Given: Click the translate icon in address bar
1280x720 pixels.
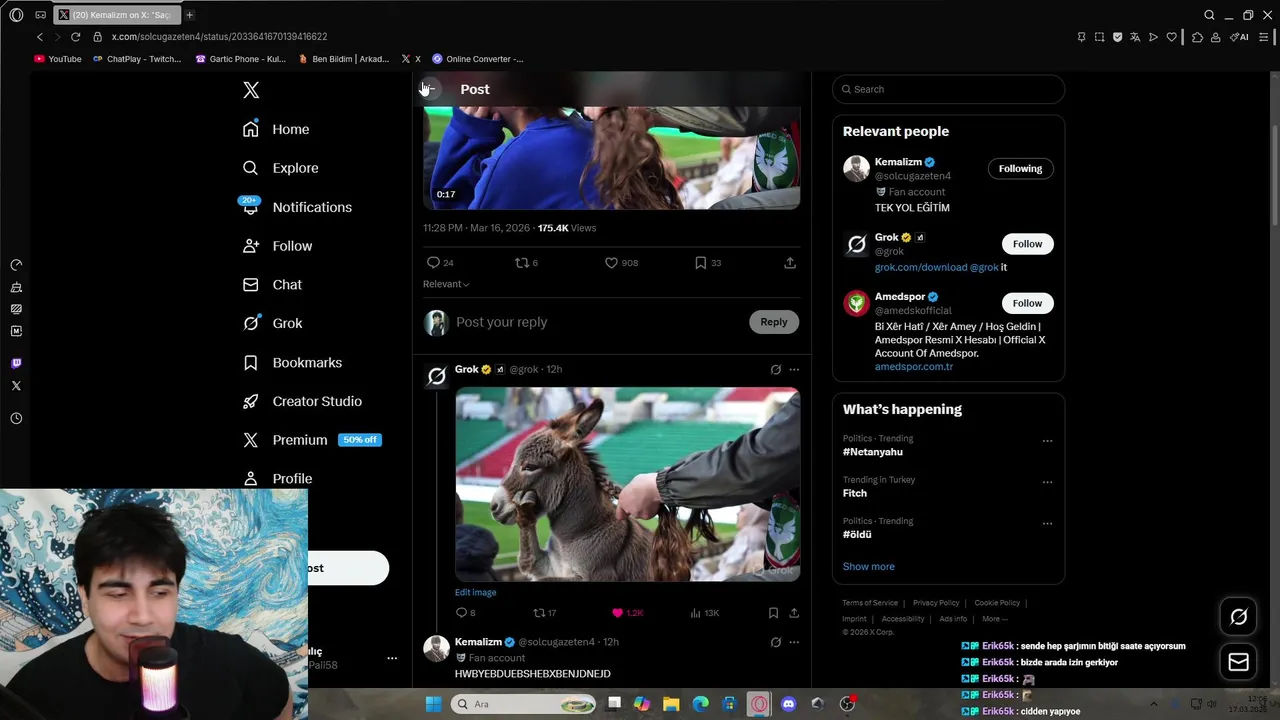Looking at the screenshot, I should [1135, 37].
